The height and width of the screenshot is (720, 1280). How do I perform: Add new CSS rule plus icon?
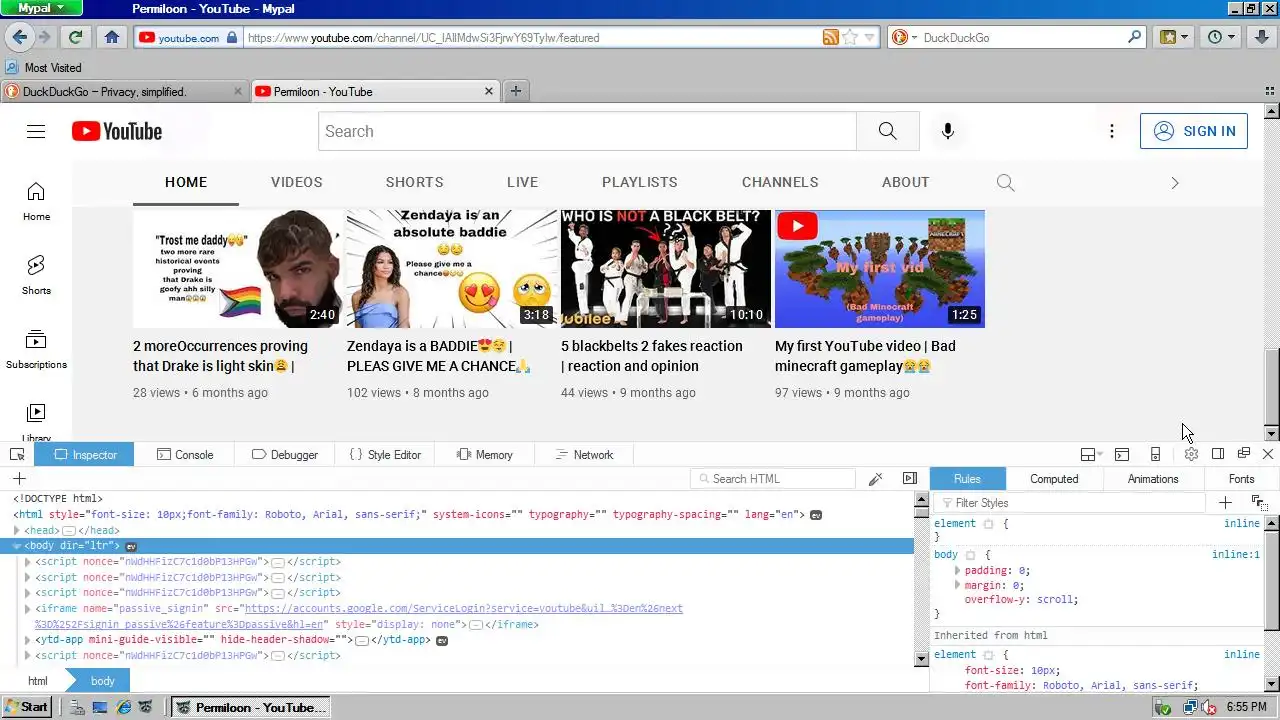tap(1225, 502)
